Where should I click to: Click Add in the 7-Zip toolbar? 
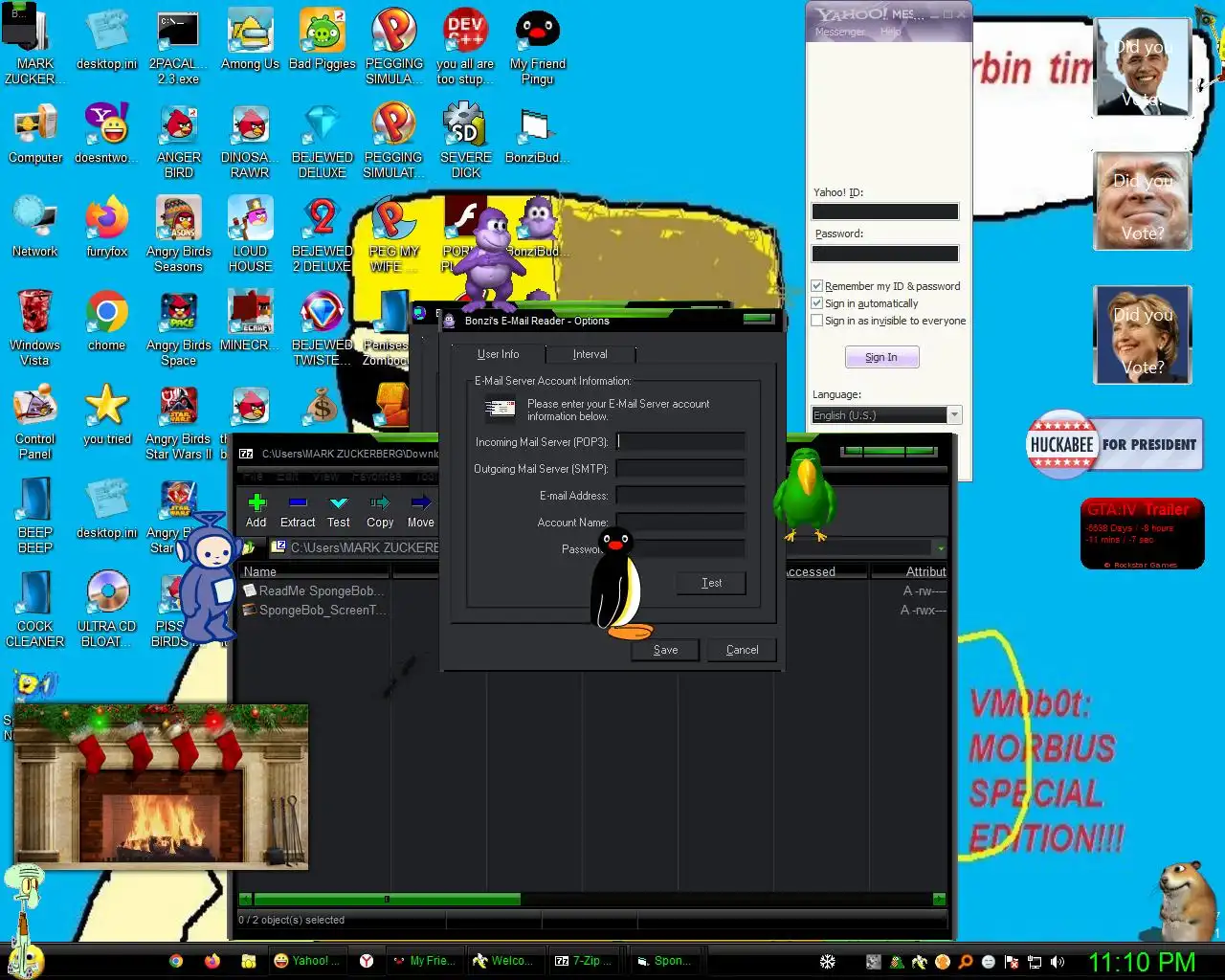pos(256,511)
